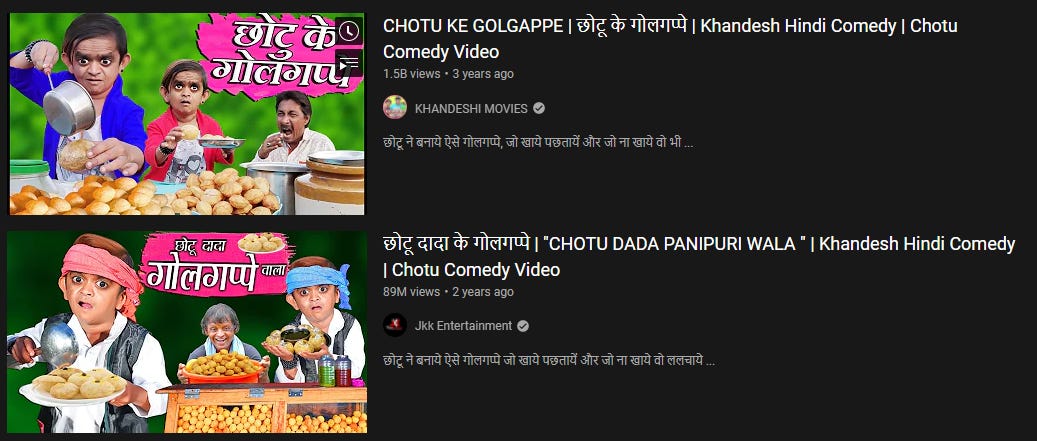The width and height of the screenshot is (1037, 441).
Task: Visit the KHANDESHI MOVIES channel name
Action: coord(471,108)
